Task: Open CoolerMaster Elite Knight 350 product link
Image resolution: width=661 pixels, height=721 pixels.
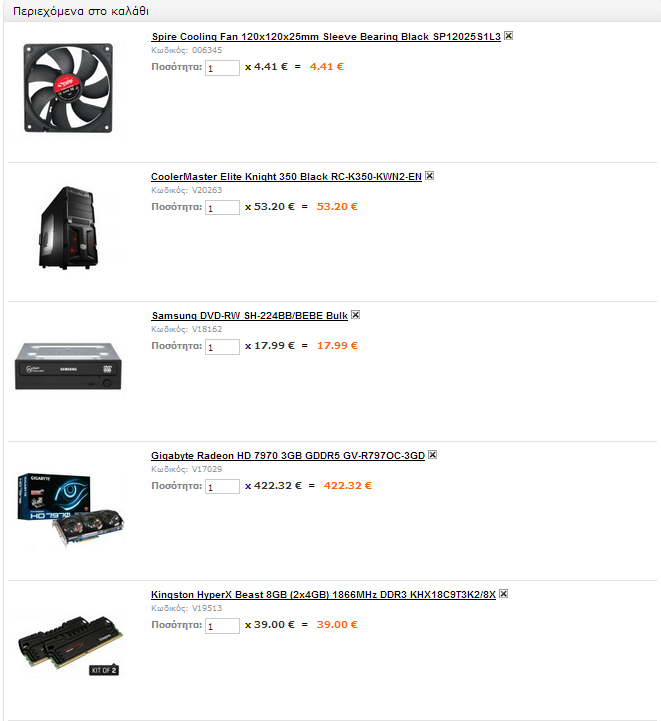Action: point(286,177)
